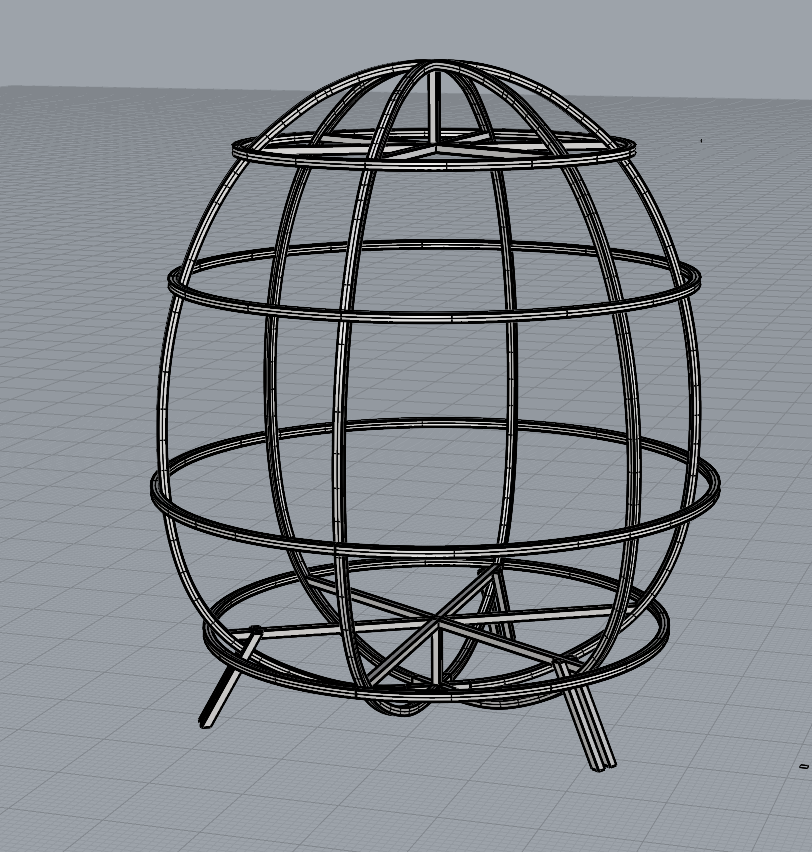This screenshot has height=852, width=812.
Task: Click the left end of the base crossbar
Action: coord(254,631)
